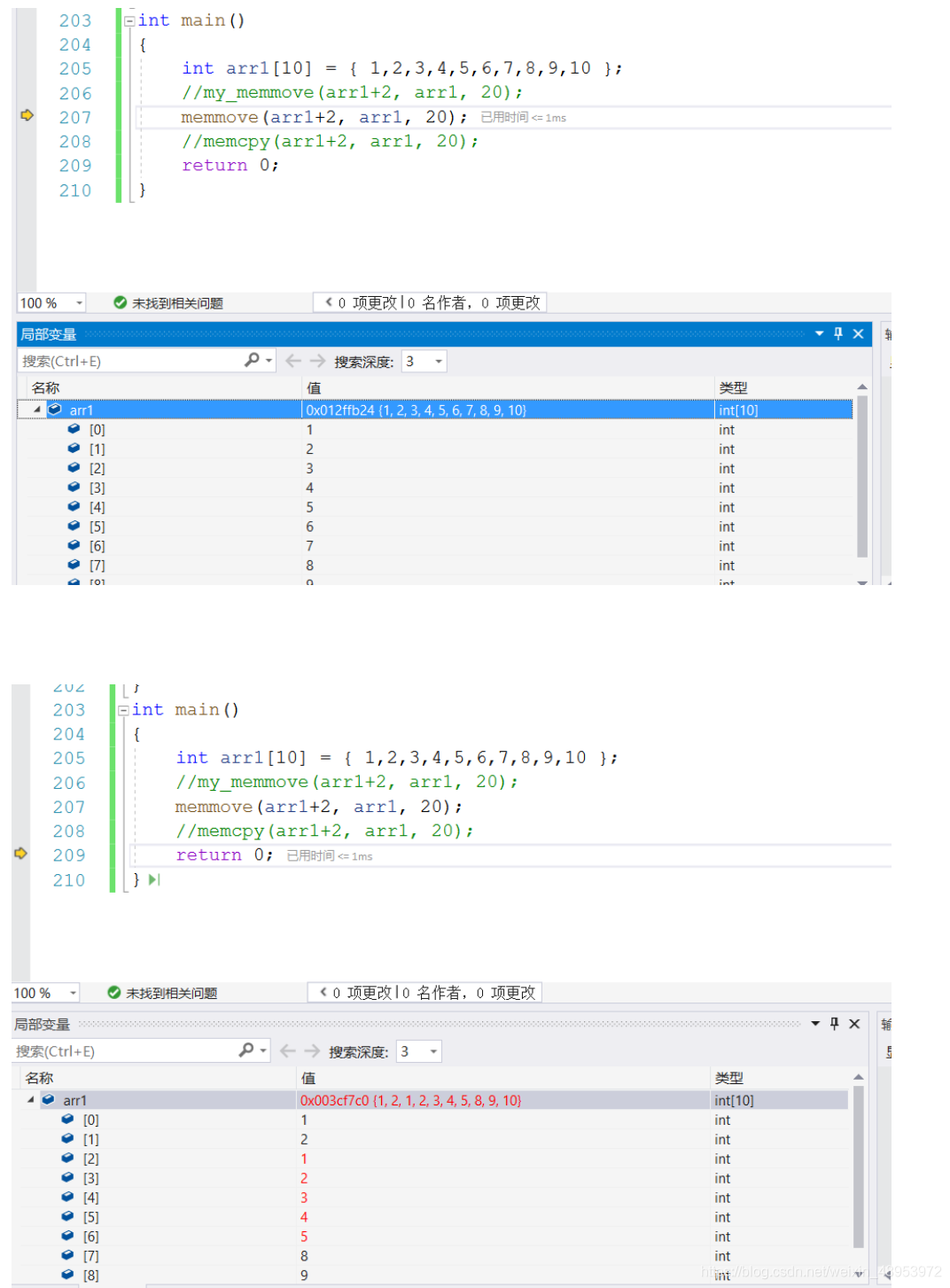Click 值 column header in top Locals panel

314,388
